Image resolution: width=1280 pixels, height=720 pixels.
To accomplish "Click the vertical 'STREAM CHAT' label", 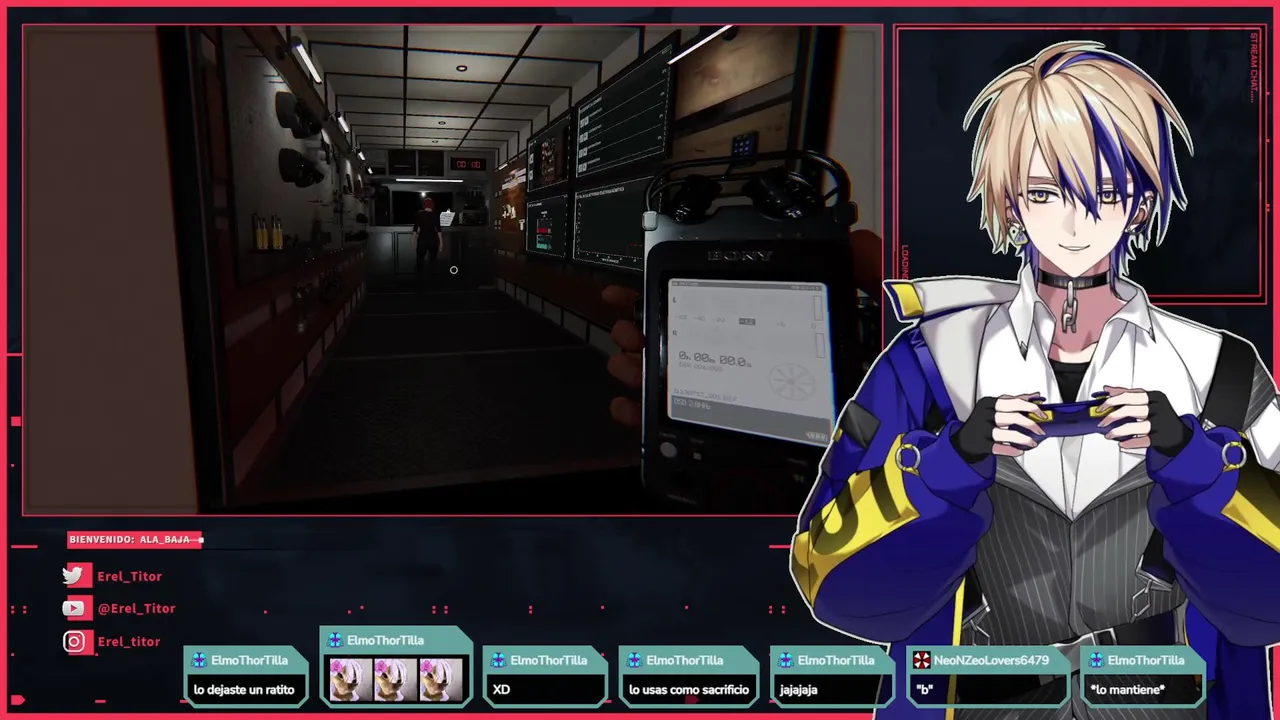I will pos(1254,67).
